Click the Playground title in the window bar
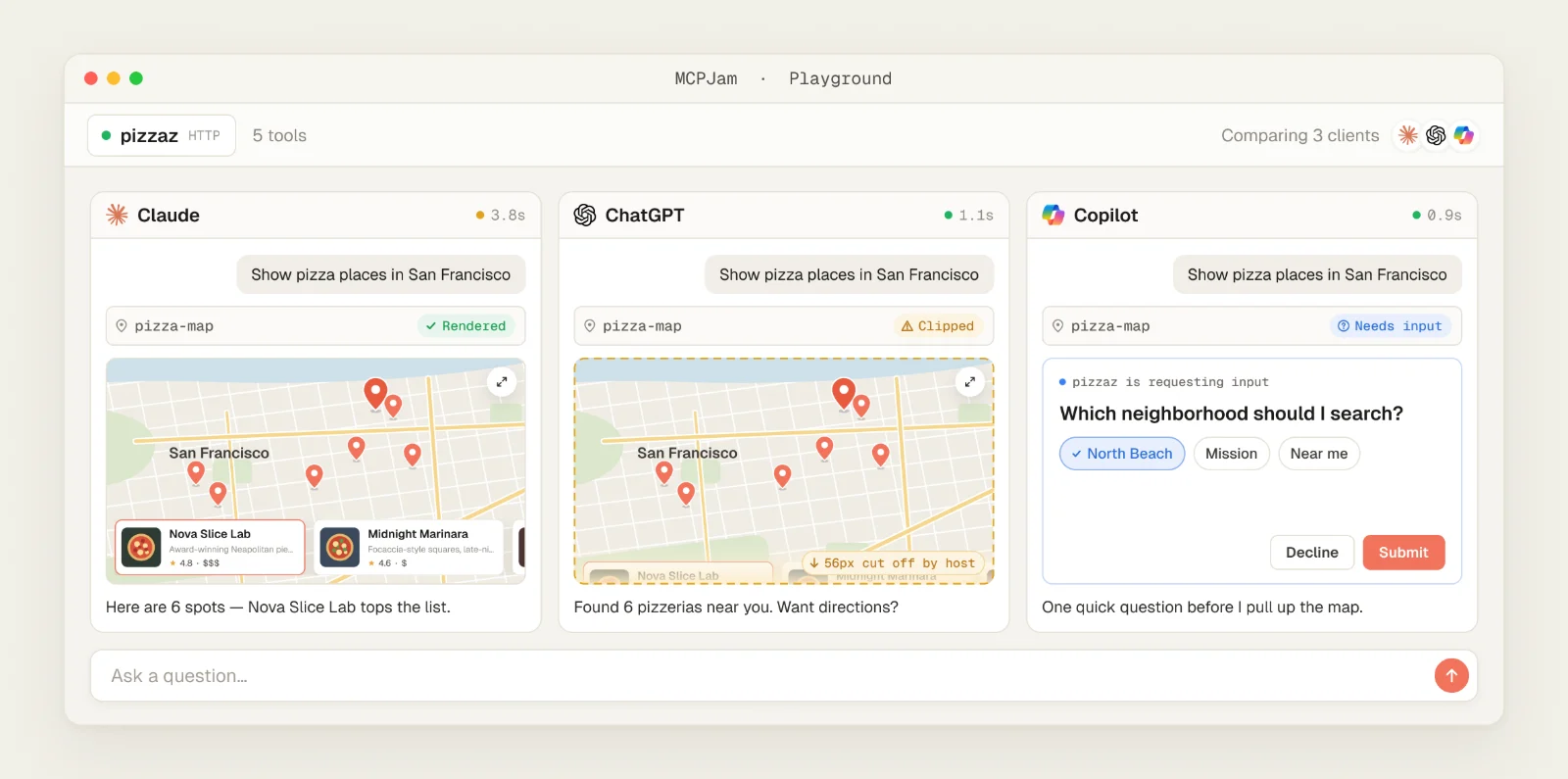The height and width of the screenshot is (779, 1568). tap(840, 78)
